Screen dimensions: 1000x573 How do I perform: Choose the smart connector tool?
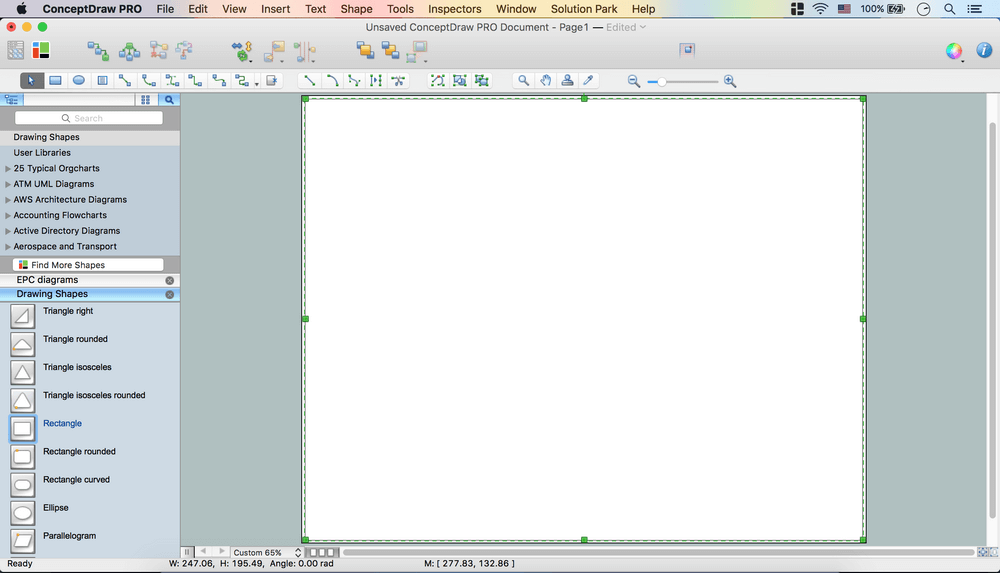195,80
